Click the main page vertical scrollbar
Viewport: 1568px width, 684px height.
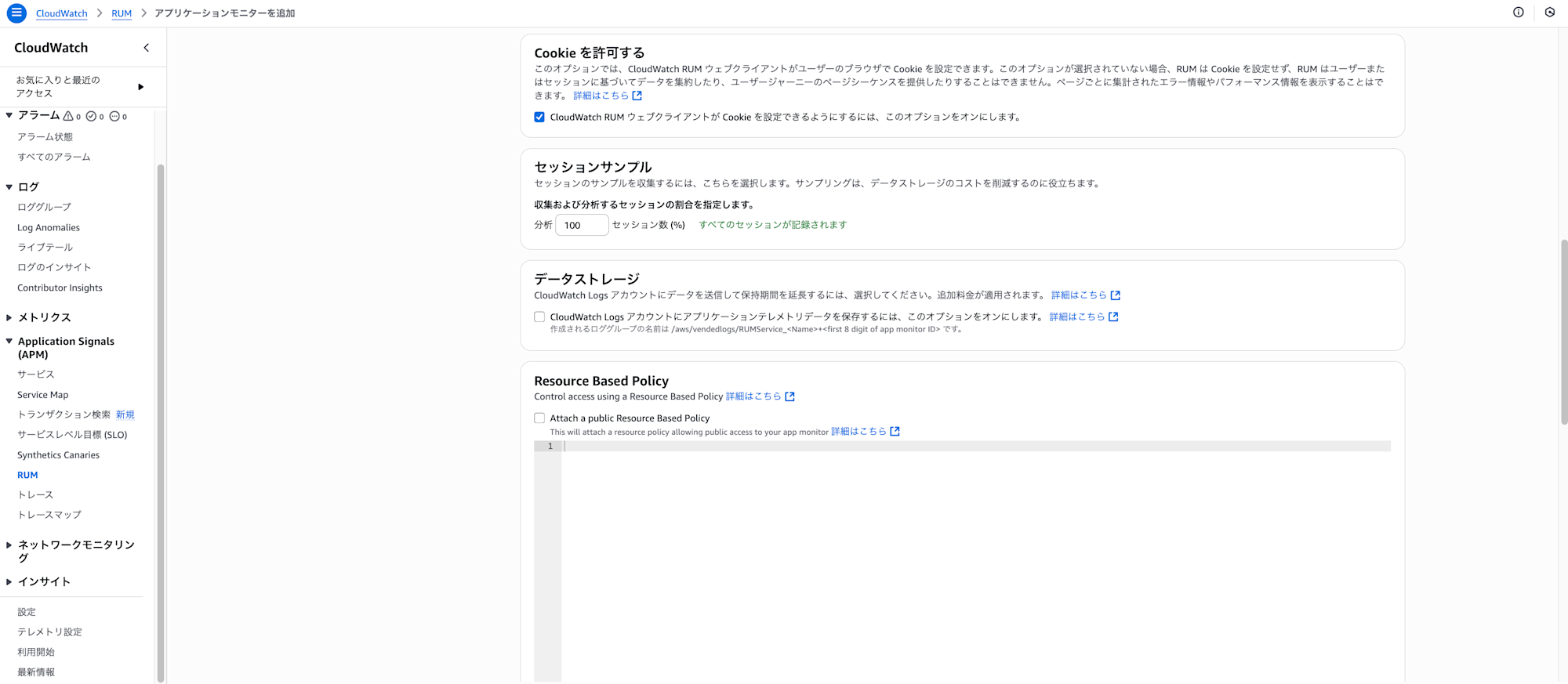click(x=1564, y=332)
